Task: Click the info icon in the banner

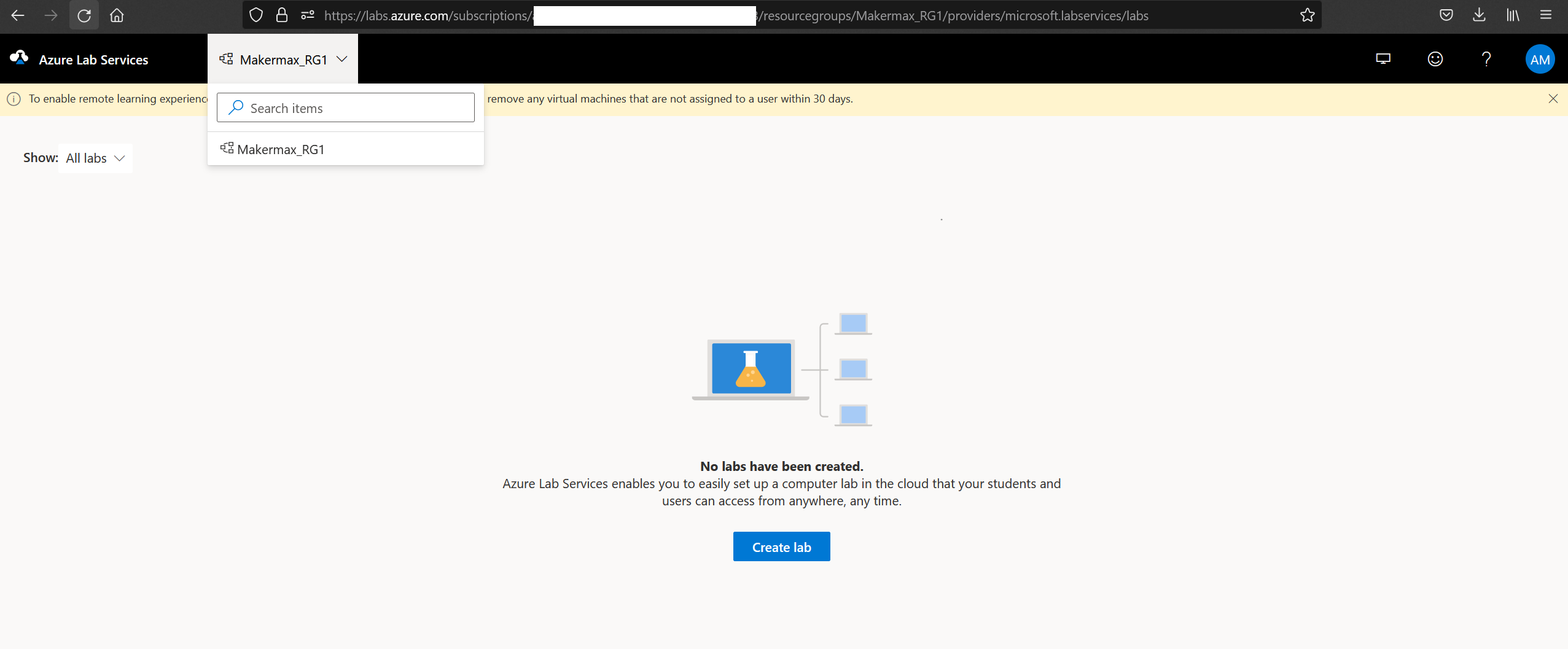Action: click(14, 99)
